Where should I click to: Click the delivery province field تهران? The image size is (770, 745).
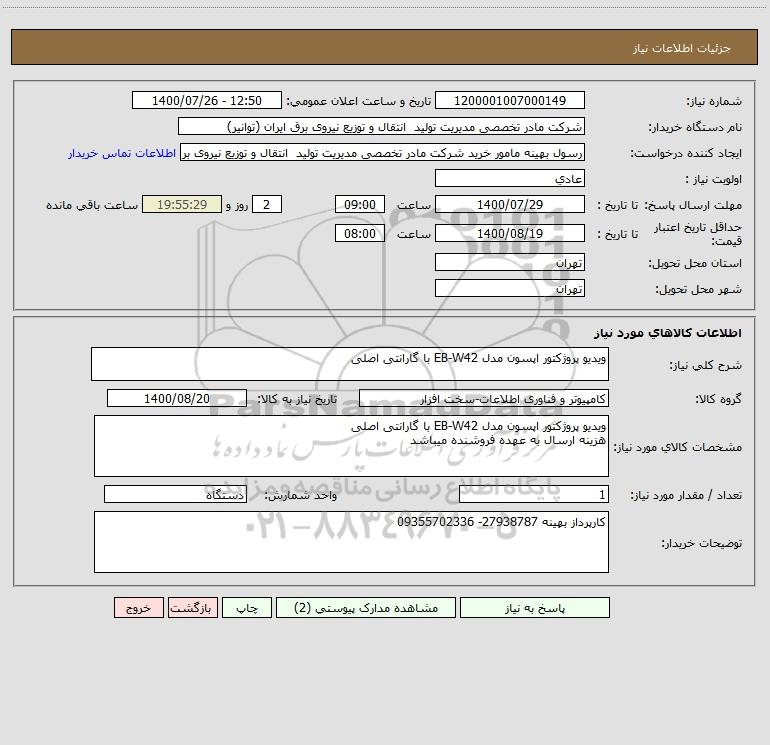(x=510, y=262)
